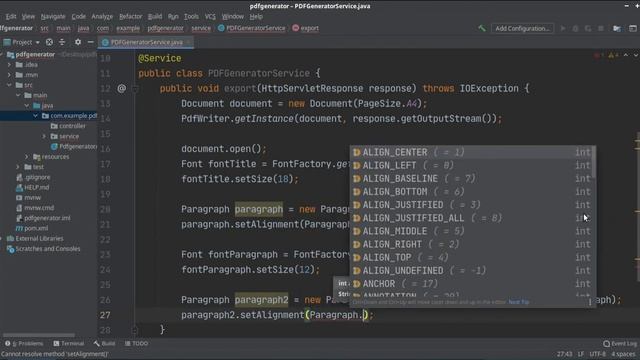Click Select Opened File target icon
Screen dimensions: 640x360
49,42
